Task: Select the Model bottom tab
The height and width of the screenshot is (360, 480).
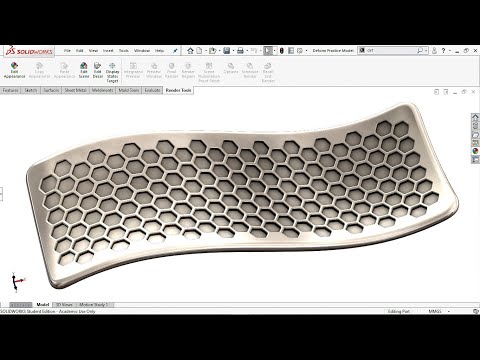Action: pos(43,305)
